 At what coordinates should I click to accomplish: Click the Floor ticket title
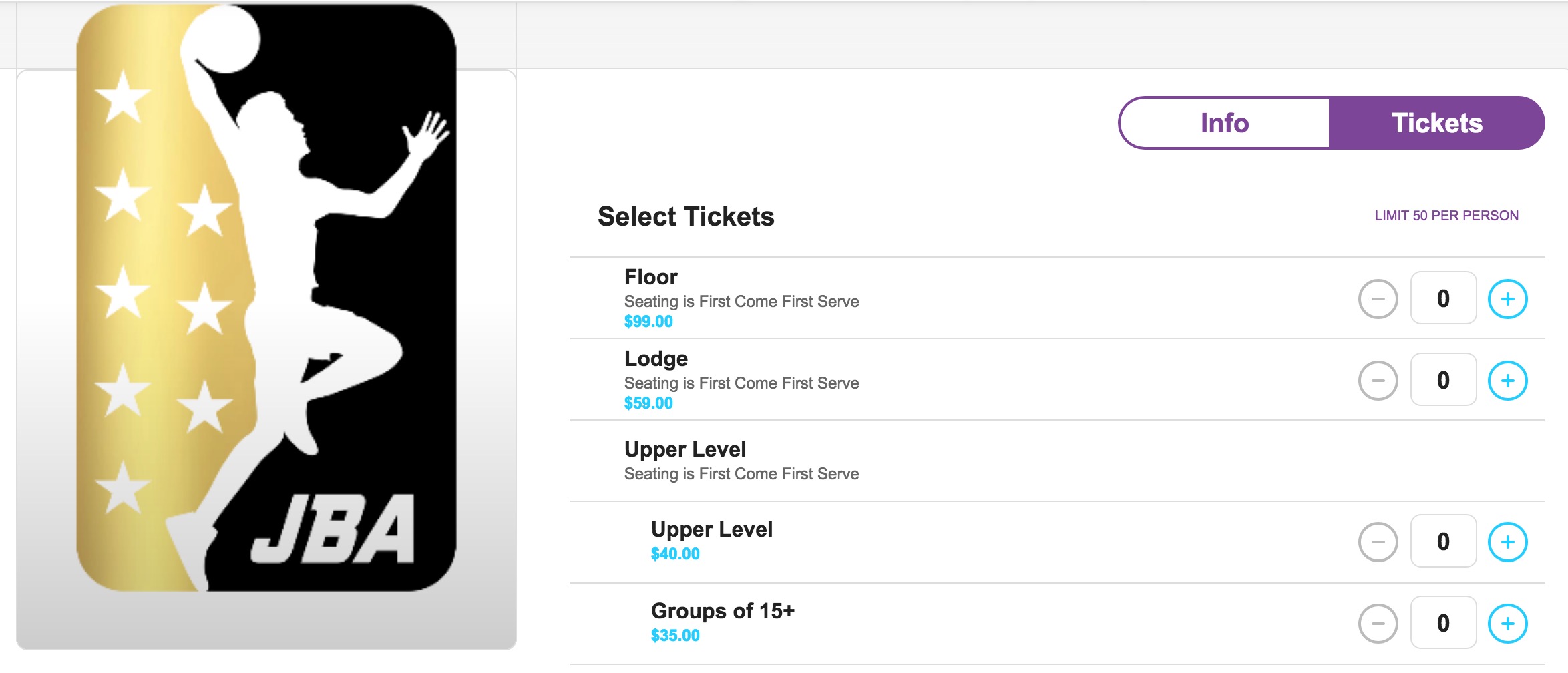coord(651,277)
